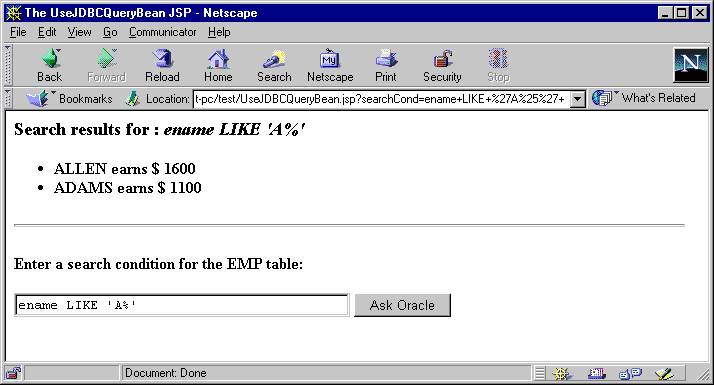Screen dimensions: 714x385
Task: Reload the page using Reload icon
Action: coord(162,65)
